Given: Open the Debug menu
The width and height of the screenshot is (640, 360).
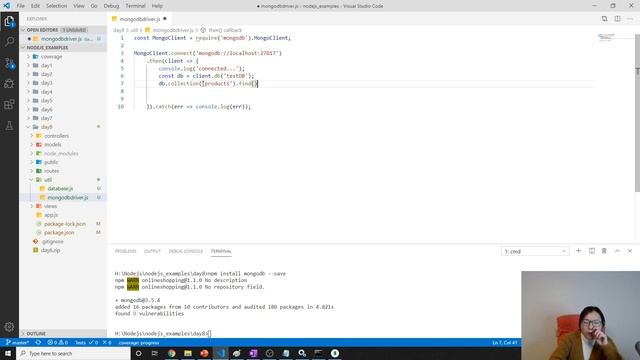Looking at the screenshot, I should pos(111,6).
